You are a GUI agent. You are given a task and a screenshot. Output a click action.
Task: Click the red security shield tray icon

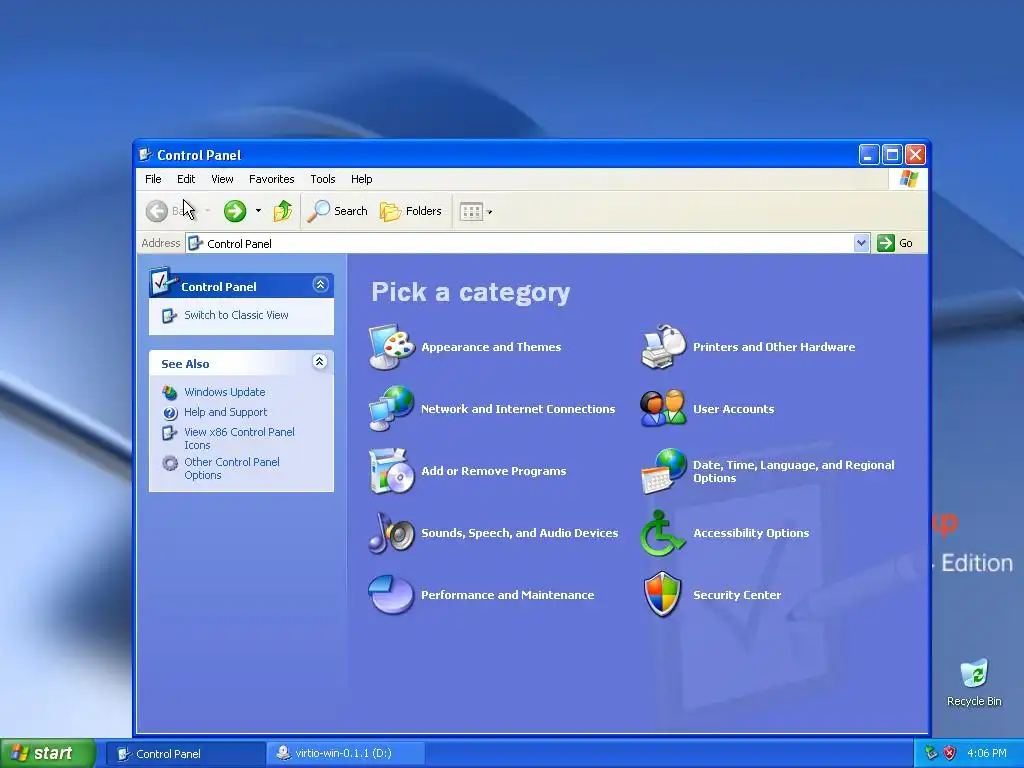[x=949, y=753]
